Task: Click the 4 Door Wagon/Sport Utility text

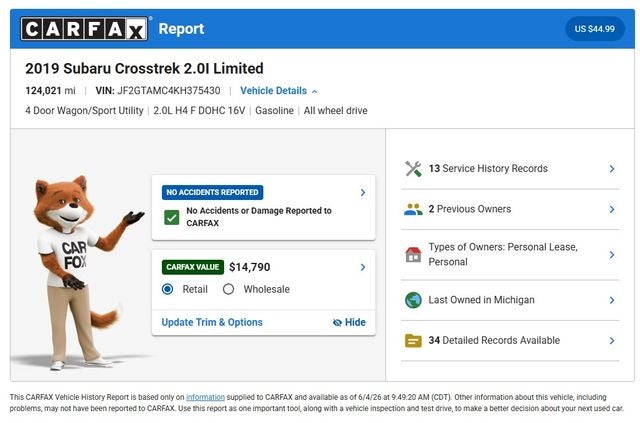Action: coord(84,111)
